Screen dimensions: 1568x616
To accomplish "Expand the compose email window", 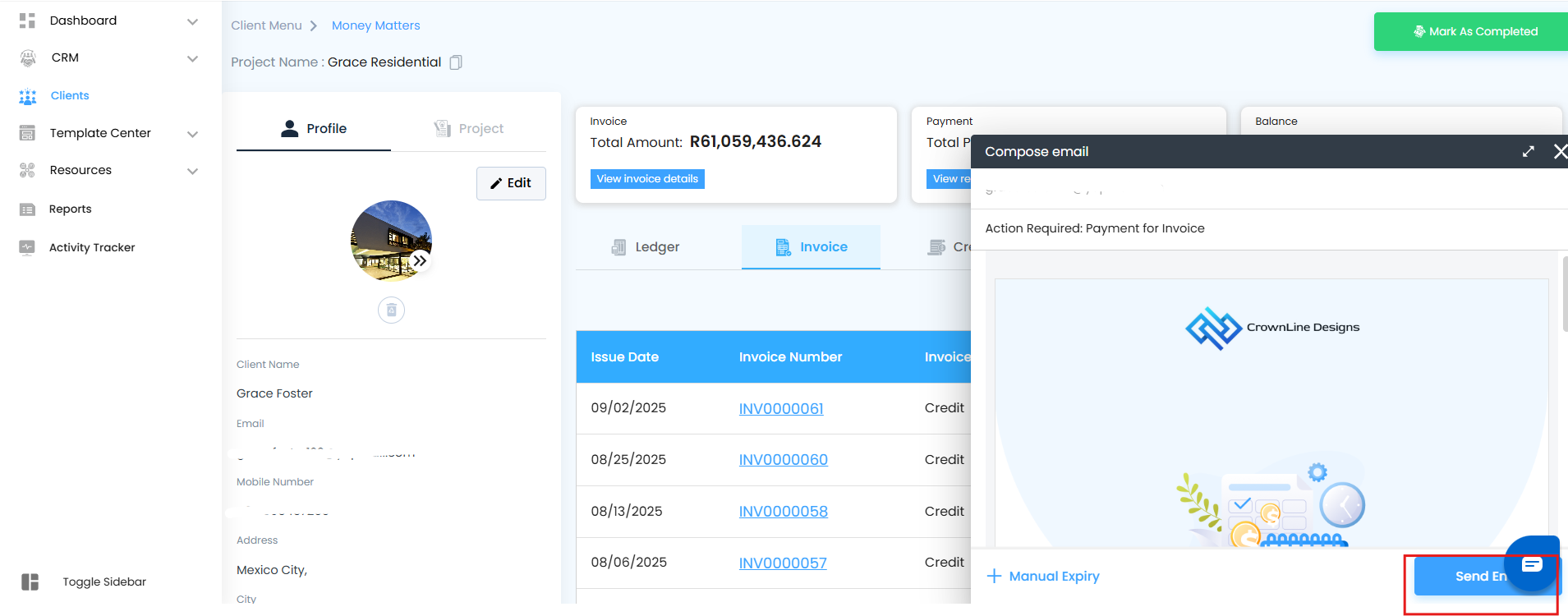I will coord(1528,151).
